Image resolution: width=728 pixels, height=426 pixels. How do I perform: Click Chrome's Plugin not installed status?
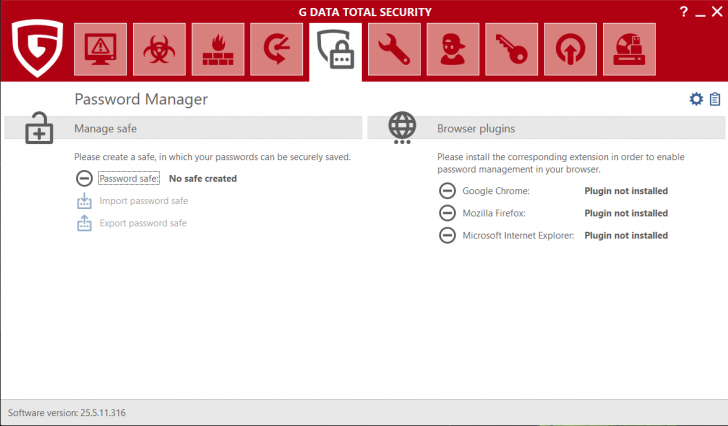[x=626, y=191]
